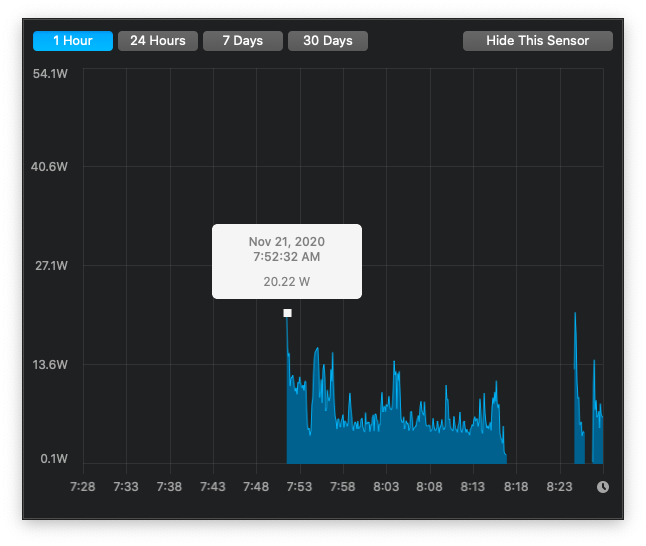The image size is (646, 546).
Task: Click the 27.1W power axis label
Action: pyautogui.click(x=51, y=266)
